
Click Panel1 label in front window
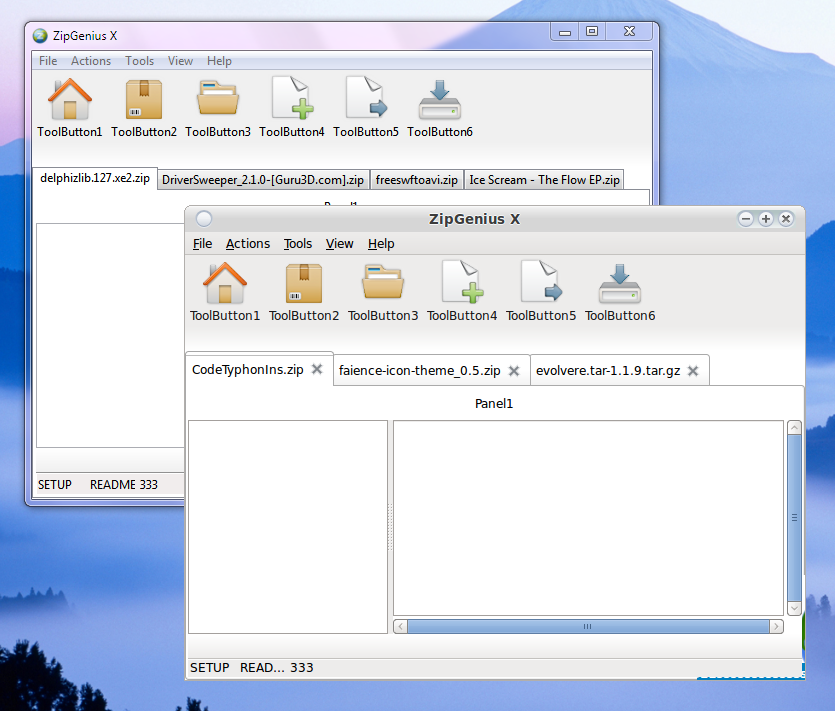(494, 404)
